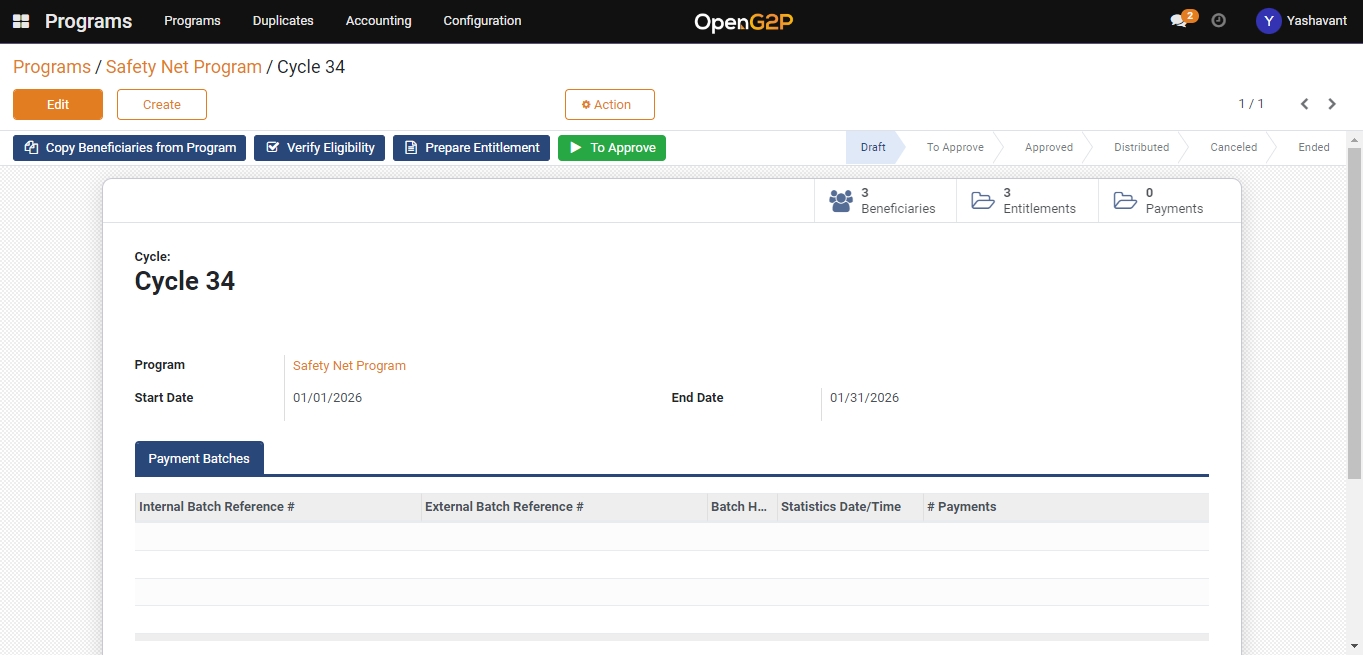Click the Verify Eligibility button
This screenshot has height=655, width=1363.
[319, 148]
